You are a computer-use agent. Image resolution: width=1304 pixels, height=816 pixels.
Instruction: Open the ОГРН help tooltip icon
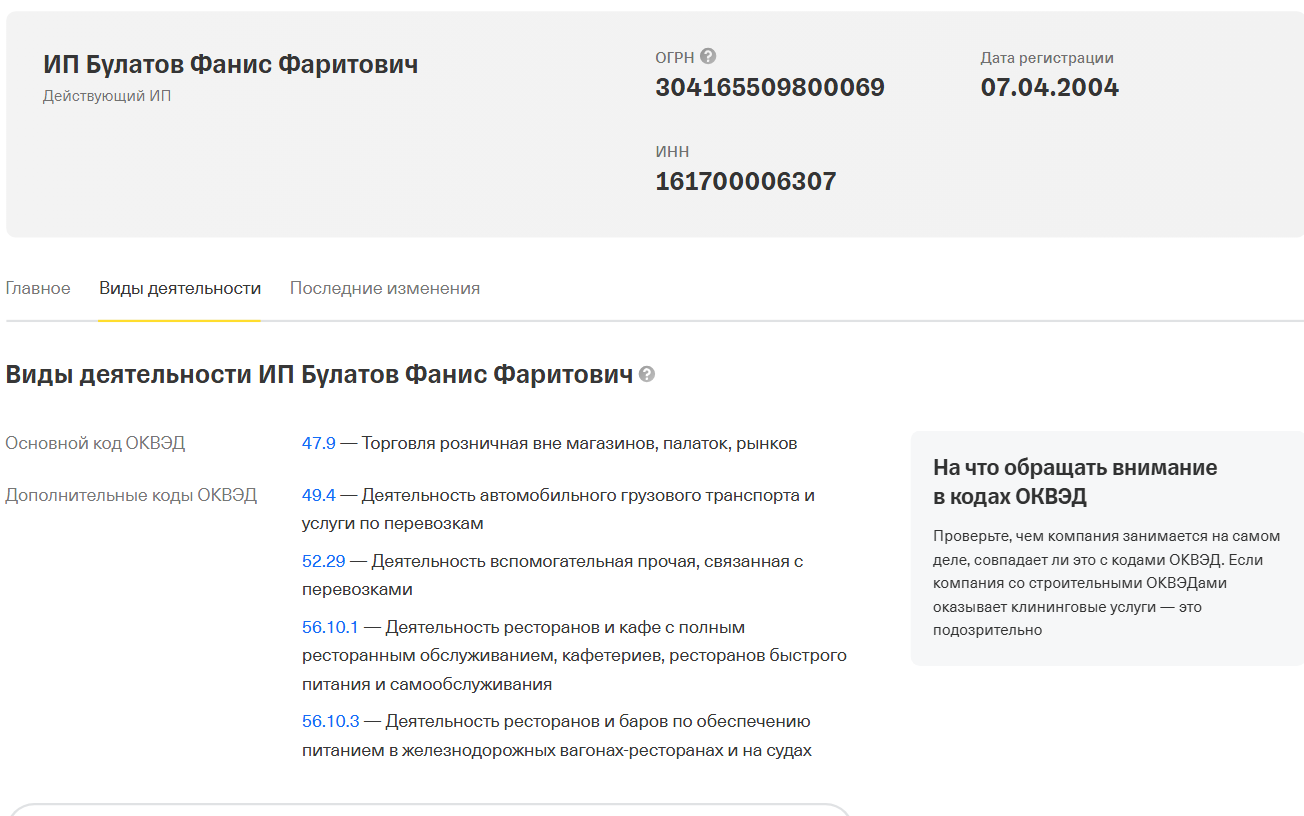[709, 57]
